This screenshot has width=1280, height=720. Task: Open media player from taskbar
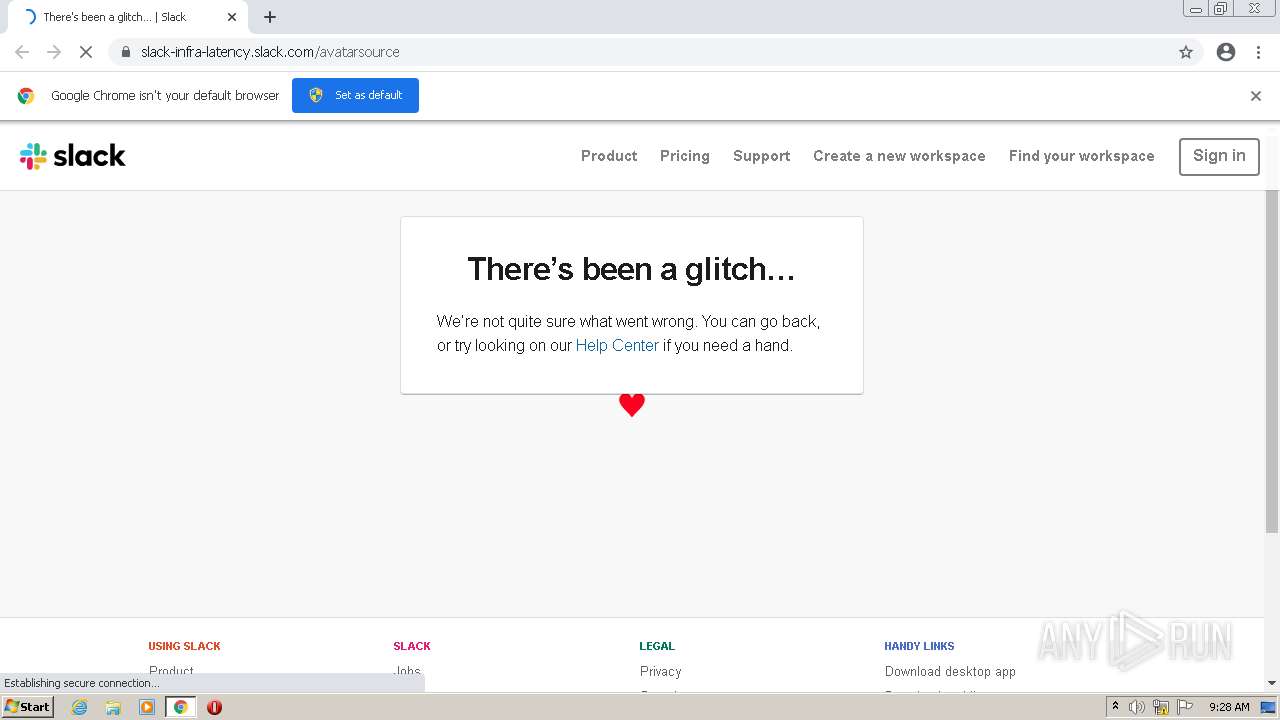click(x=147, y=707)
